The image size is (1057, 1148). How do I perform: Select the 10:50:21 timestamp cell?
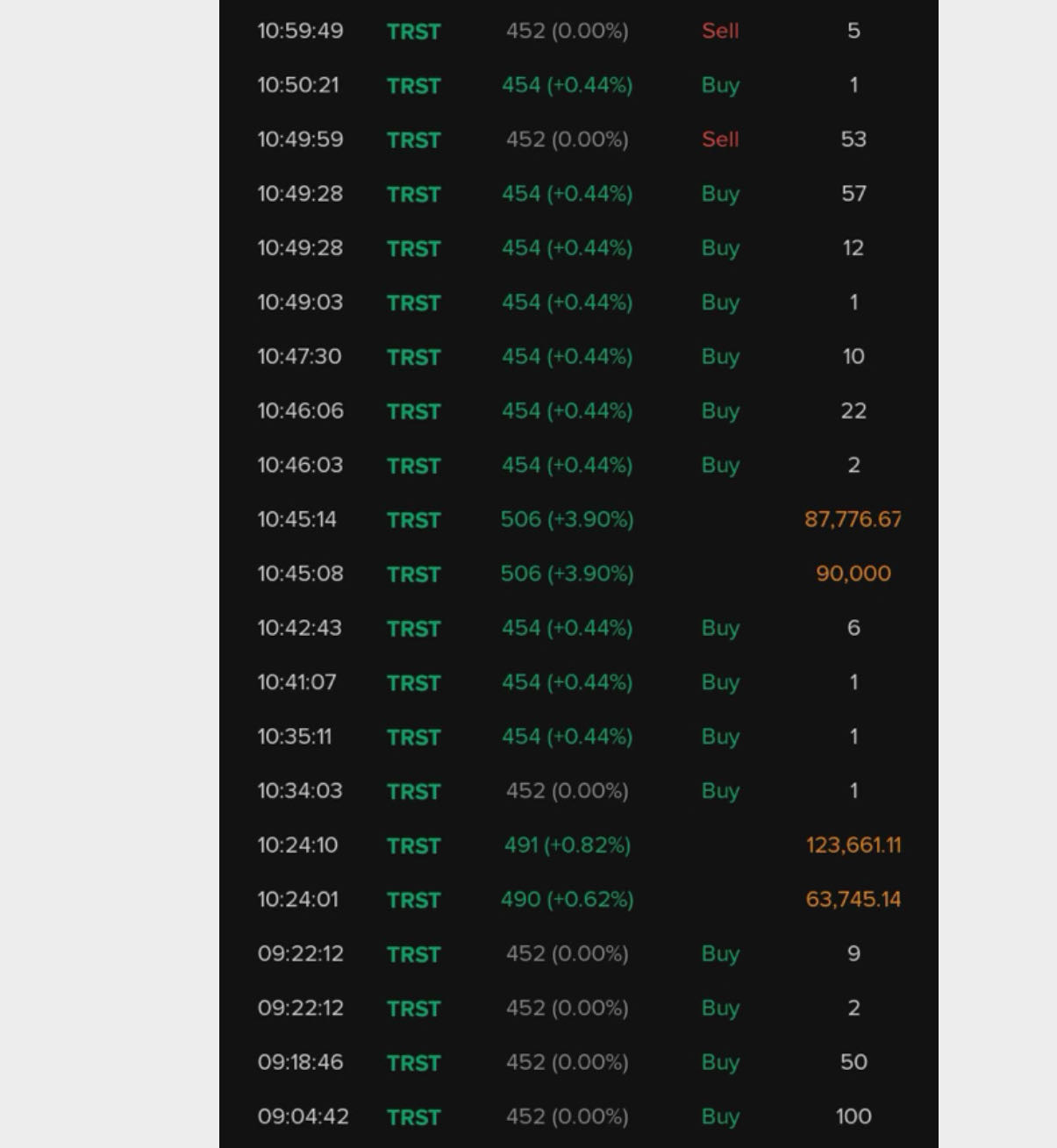[297, 85]
